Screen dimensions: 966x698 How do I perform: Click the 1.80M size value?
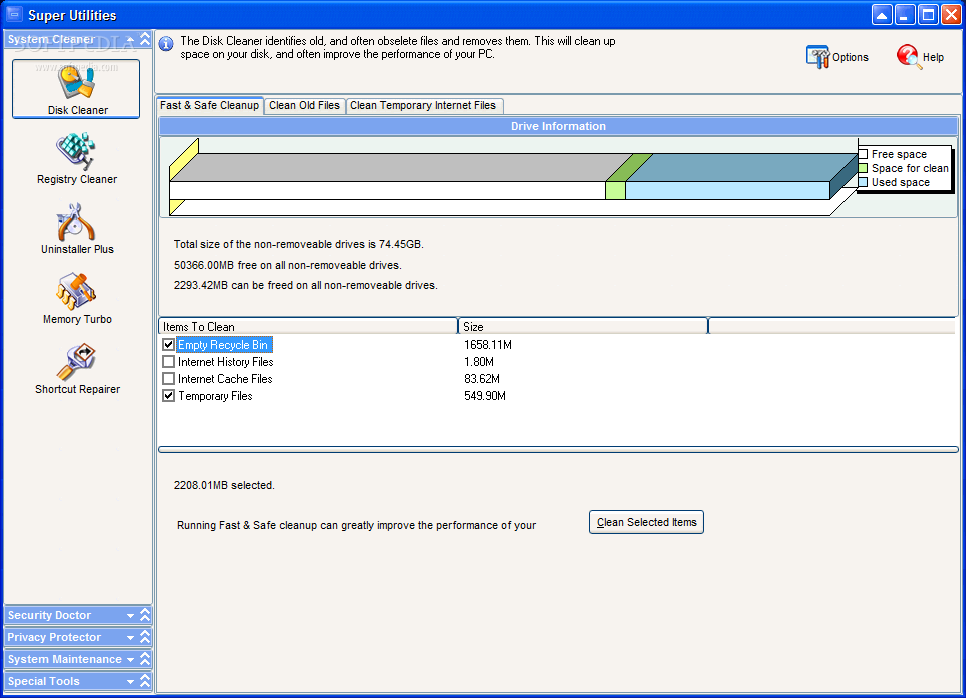(x=479, y=362)
